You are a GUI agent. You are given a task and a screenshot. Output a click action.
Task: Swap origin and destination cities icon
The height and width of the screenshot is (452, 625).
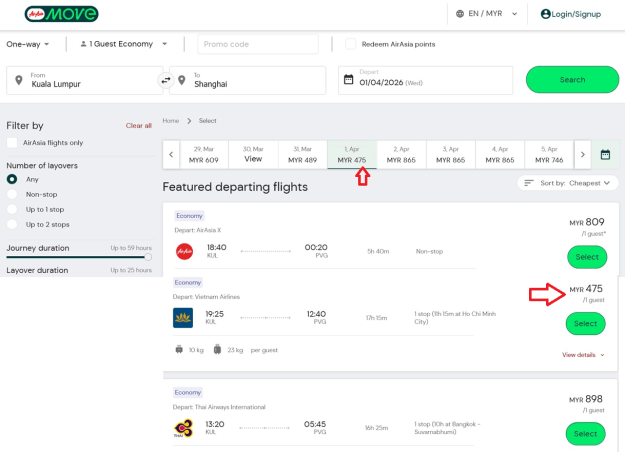tap(165, 80)
